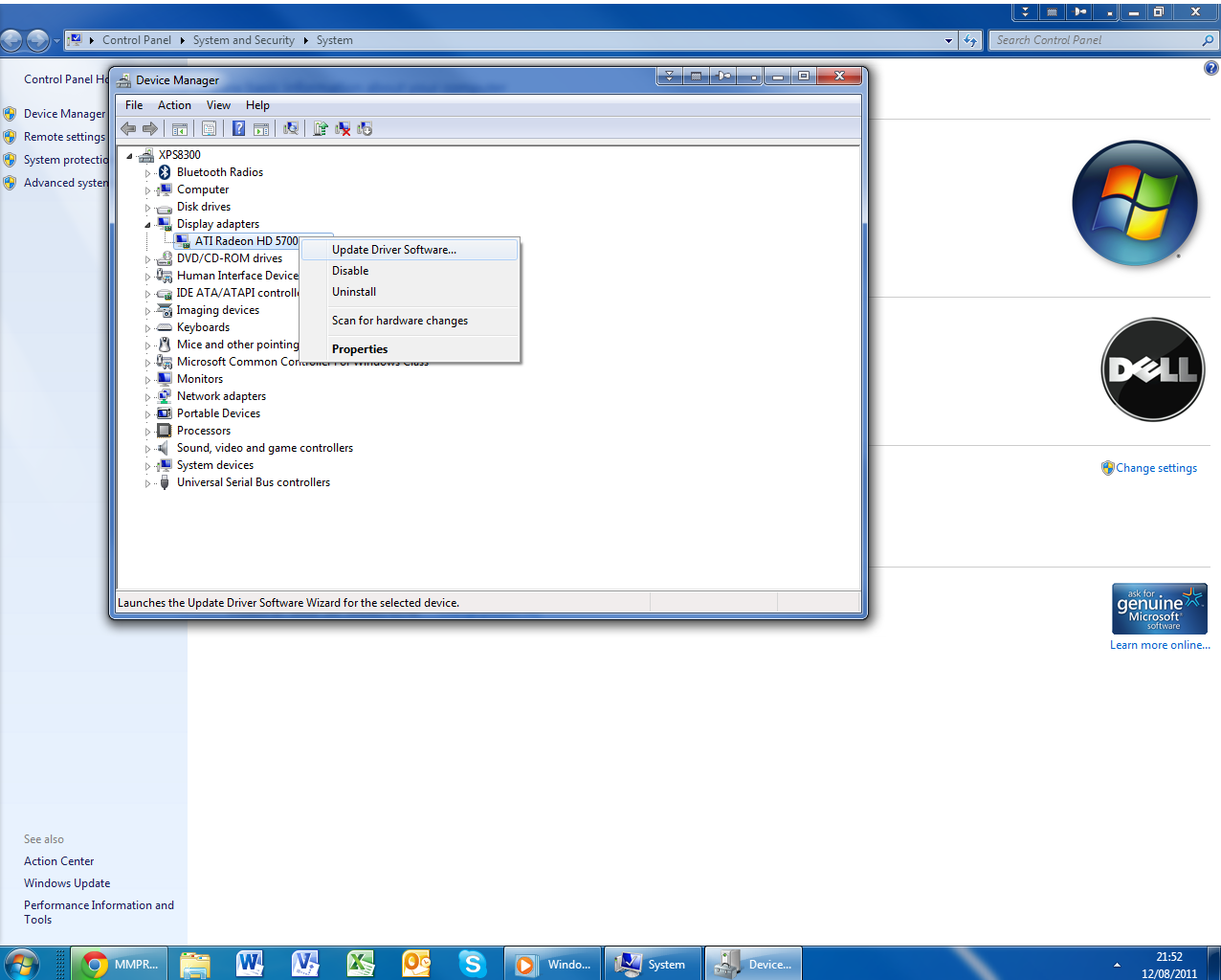Screen dimensions: 1221x980
Task: Click the Universal Serial Bus controllers icon
Action: (165, 482)
